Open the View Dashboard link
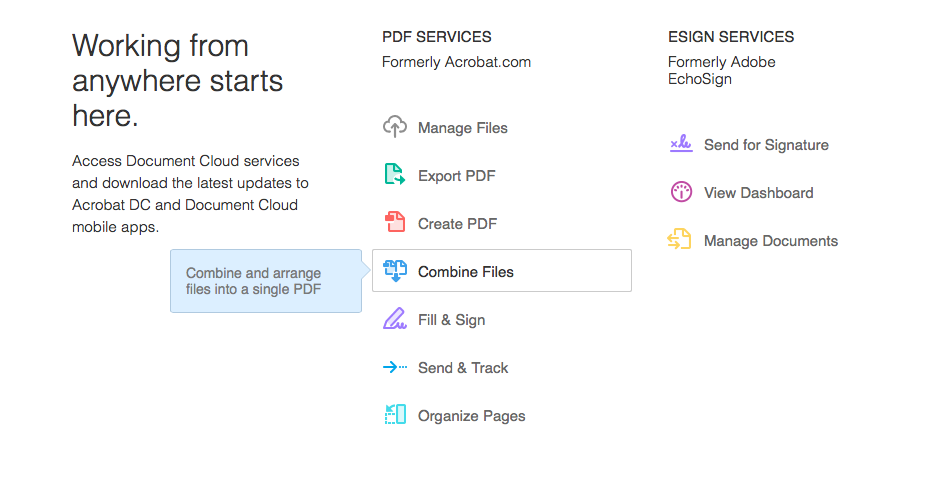The image size is (928, 501). [x=759, y=193]
